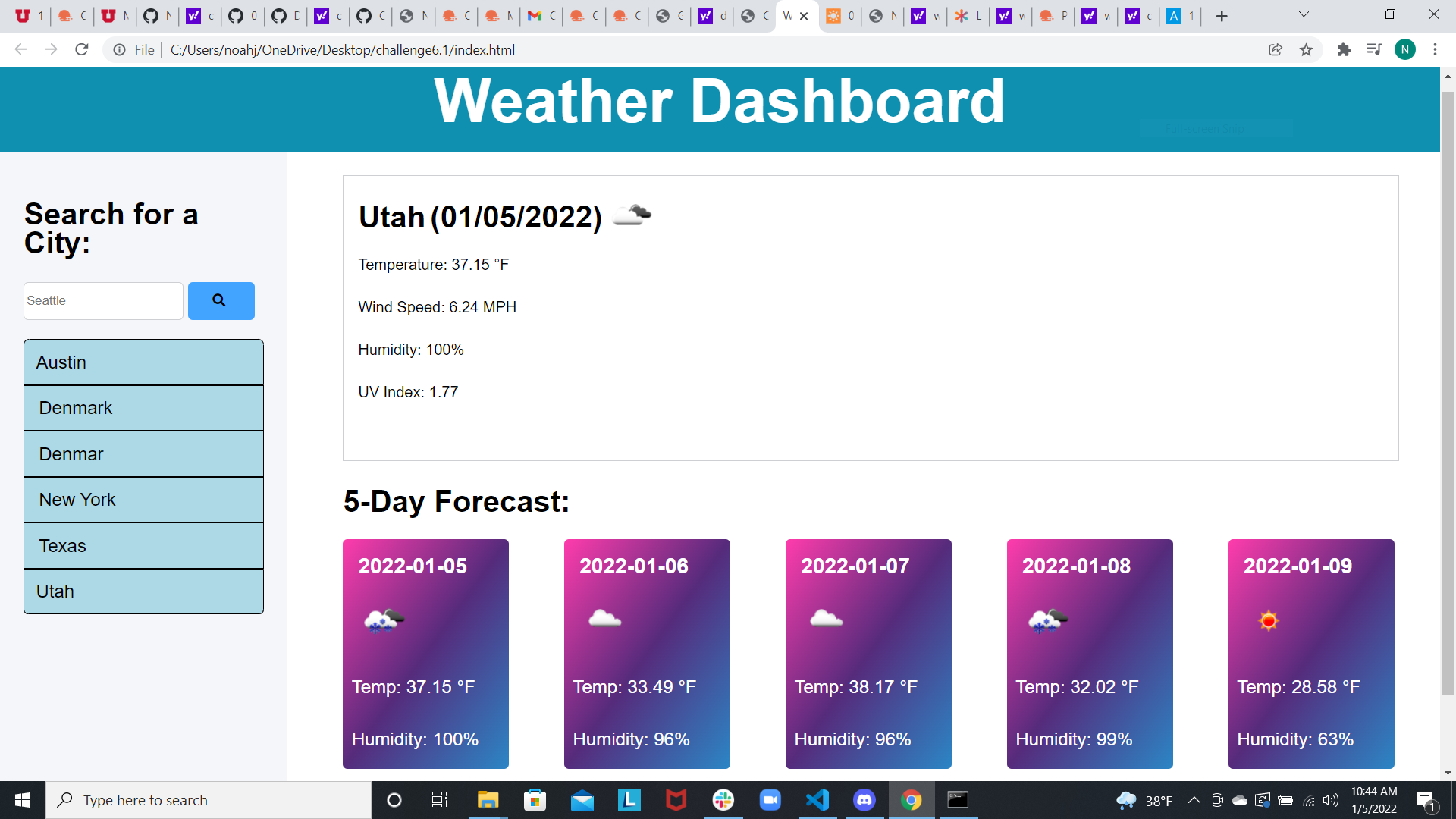The height and width of the screenshot is (819, 1456).
Task: Select Denmar from search history
Action: point(143,454)
